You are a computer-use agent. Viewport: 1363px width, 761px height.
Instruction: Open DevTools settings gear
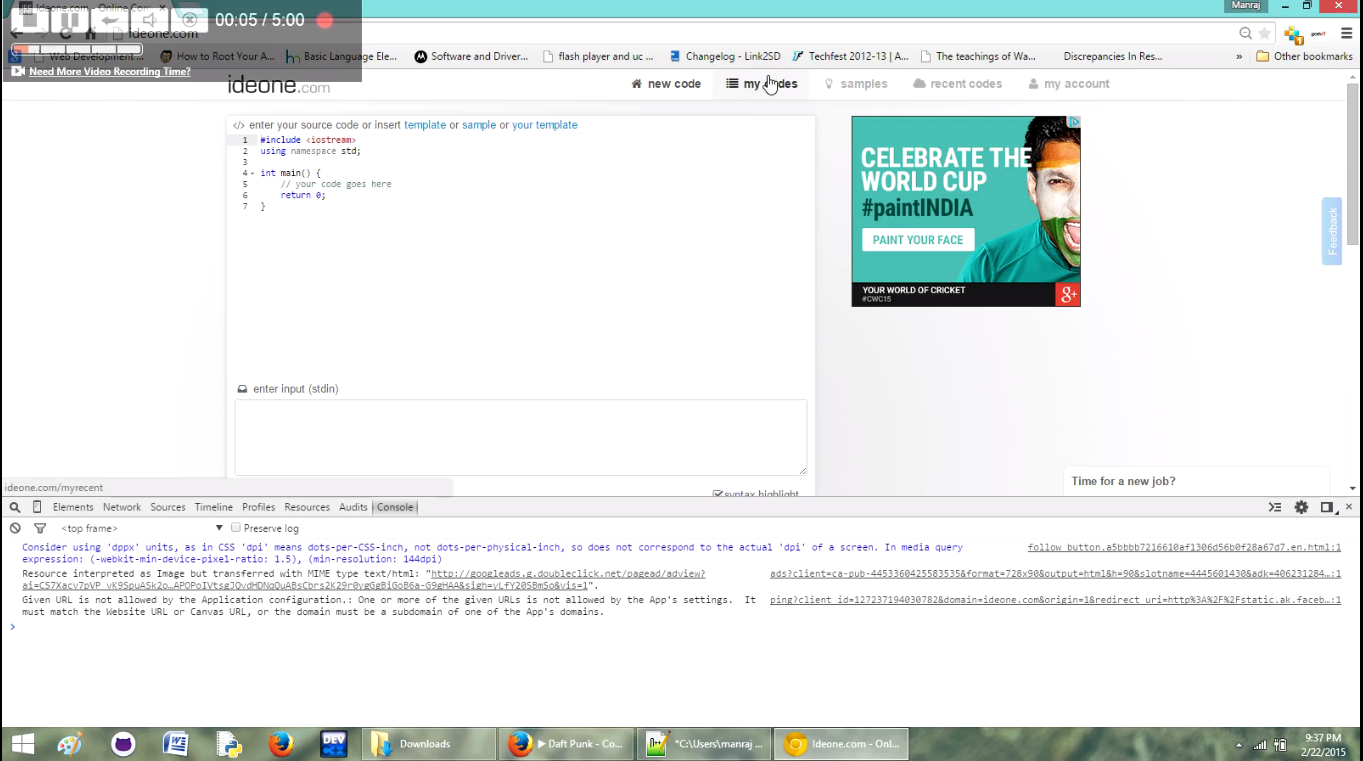point(1301,508)
